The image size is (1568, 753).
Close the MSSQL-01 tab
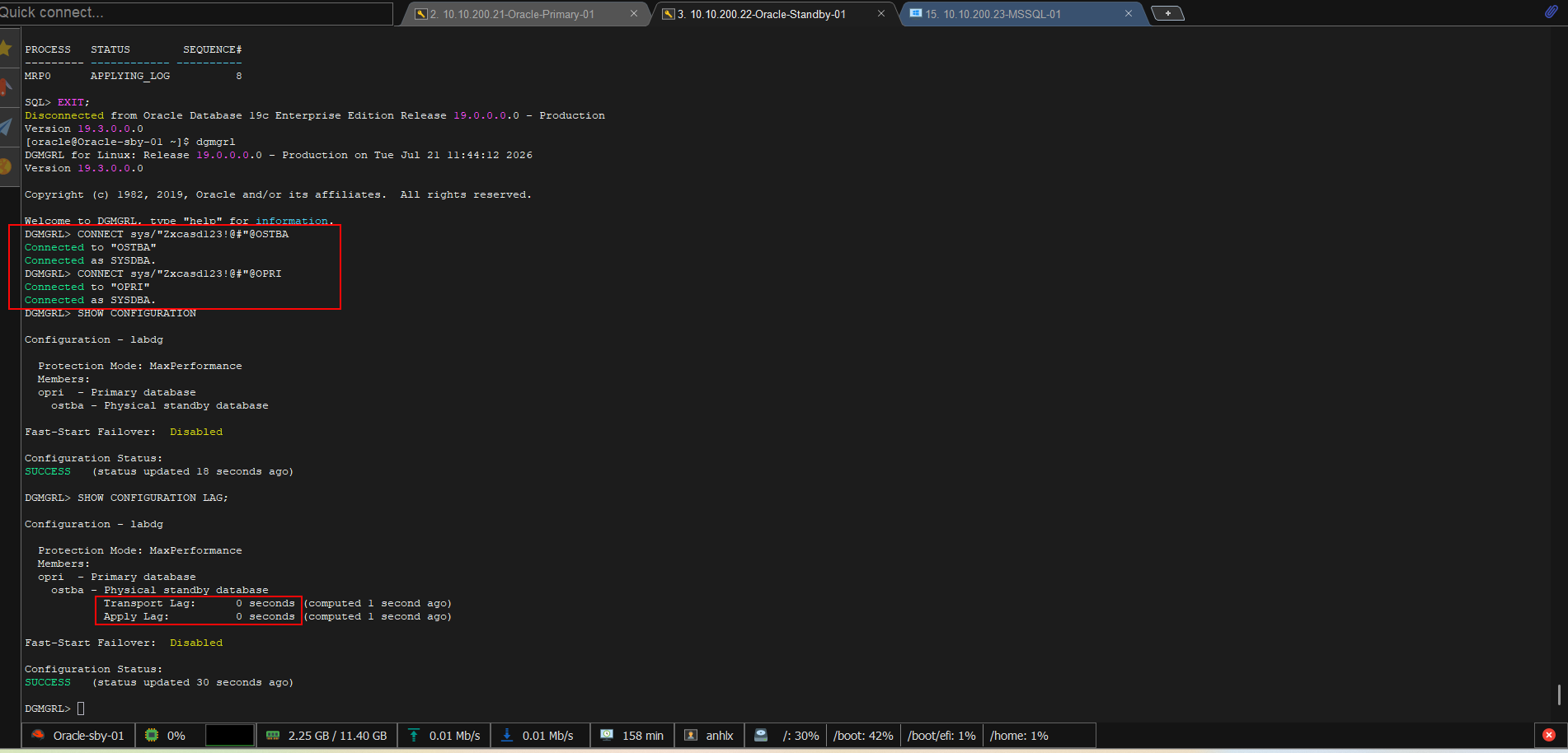(x=1129, y=14)
